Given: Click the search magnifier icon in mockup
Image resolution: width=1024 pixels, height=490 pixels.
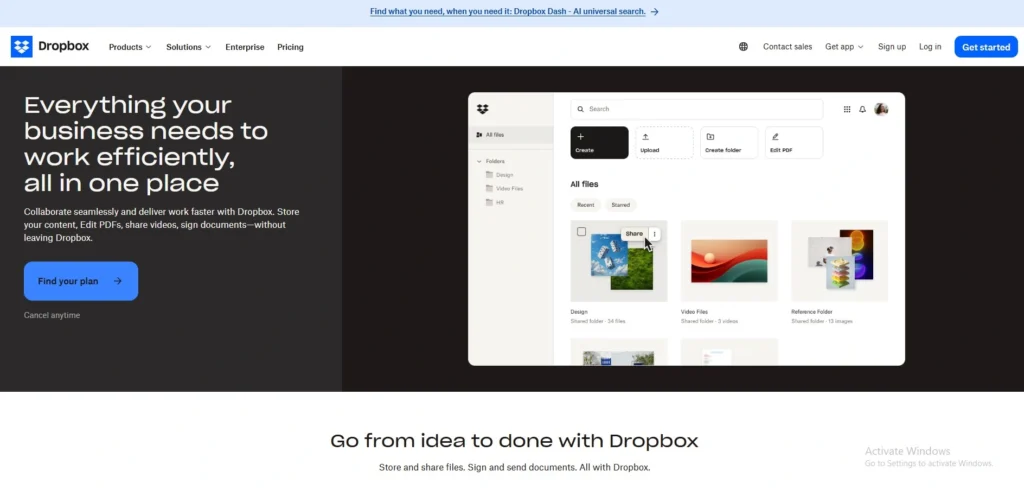Looking at the screenshot, I should click(581, 109).
